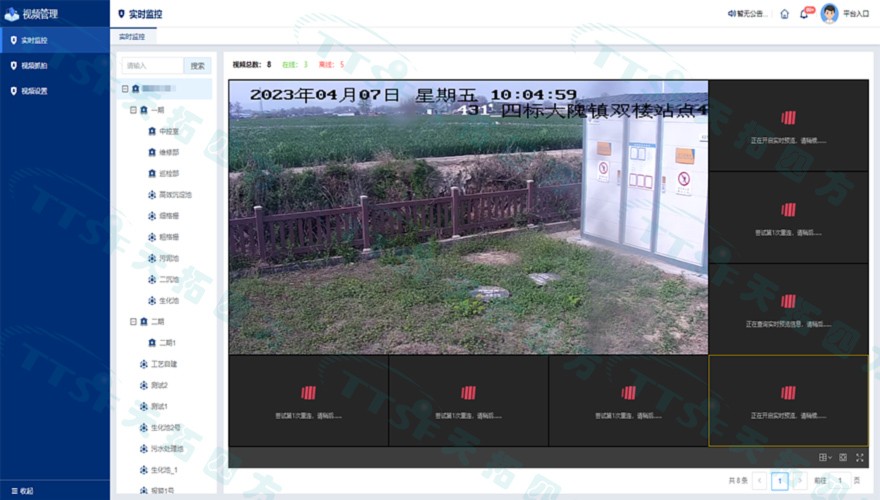Collapse sidebar with 收起 button
The image size is (880, 500).
coord(21,491)
